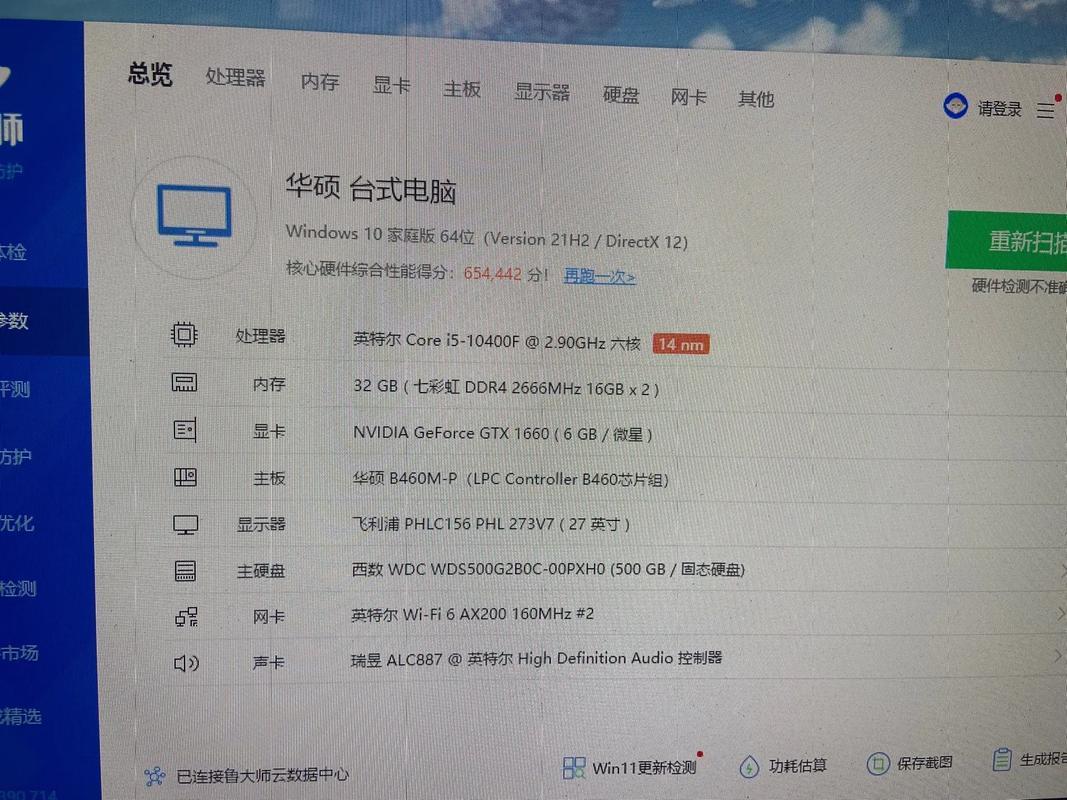Select the 32 GB memory details text
Screen dimensions: 1067x800
point(506,388)
